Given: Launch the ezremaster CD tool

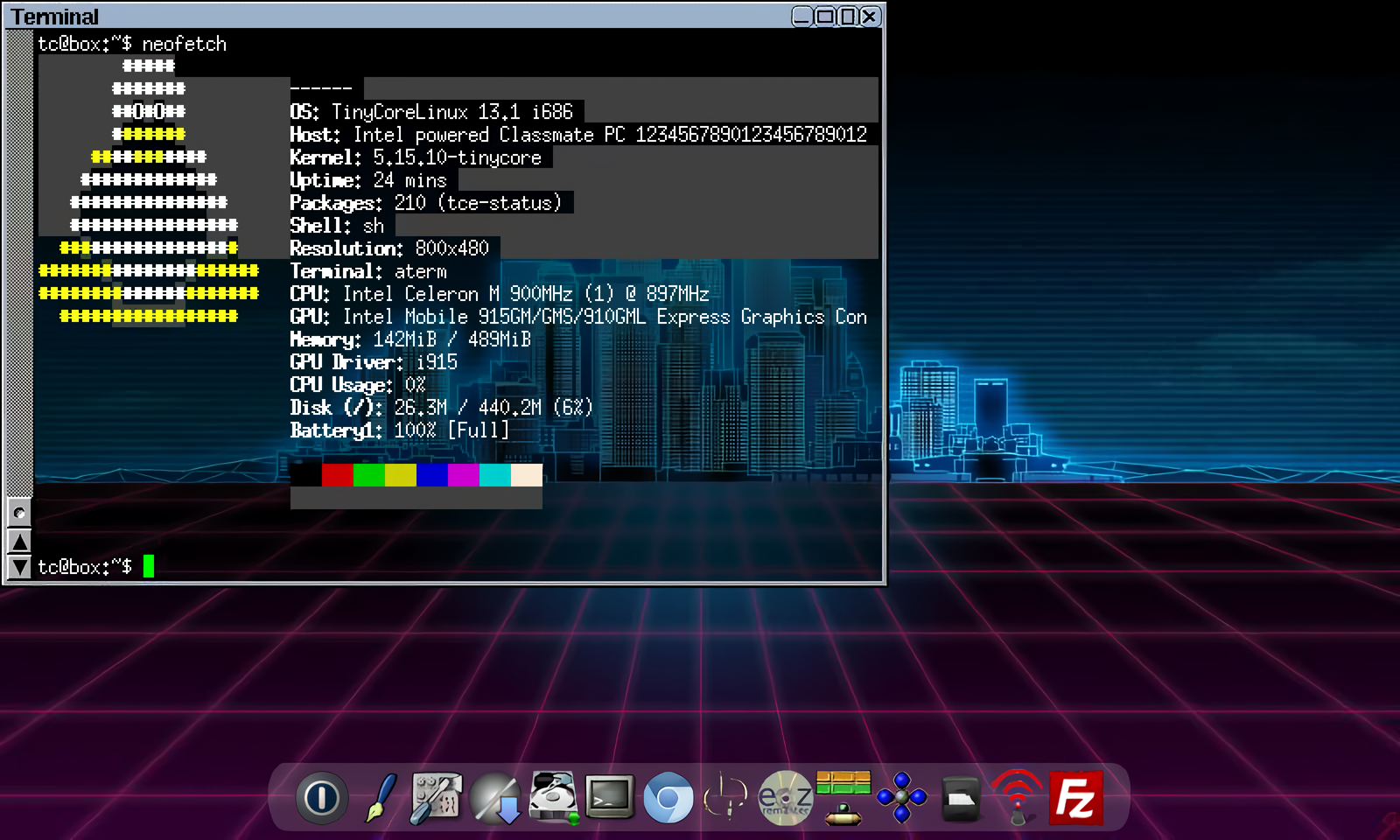Looking at the screenshot, I should click(x=783, y=797).
